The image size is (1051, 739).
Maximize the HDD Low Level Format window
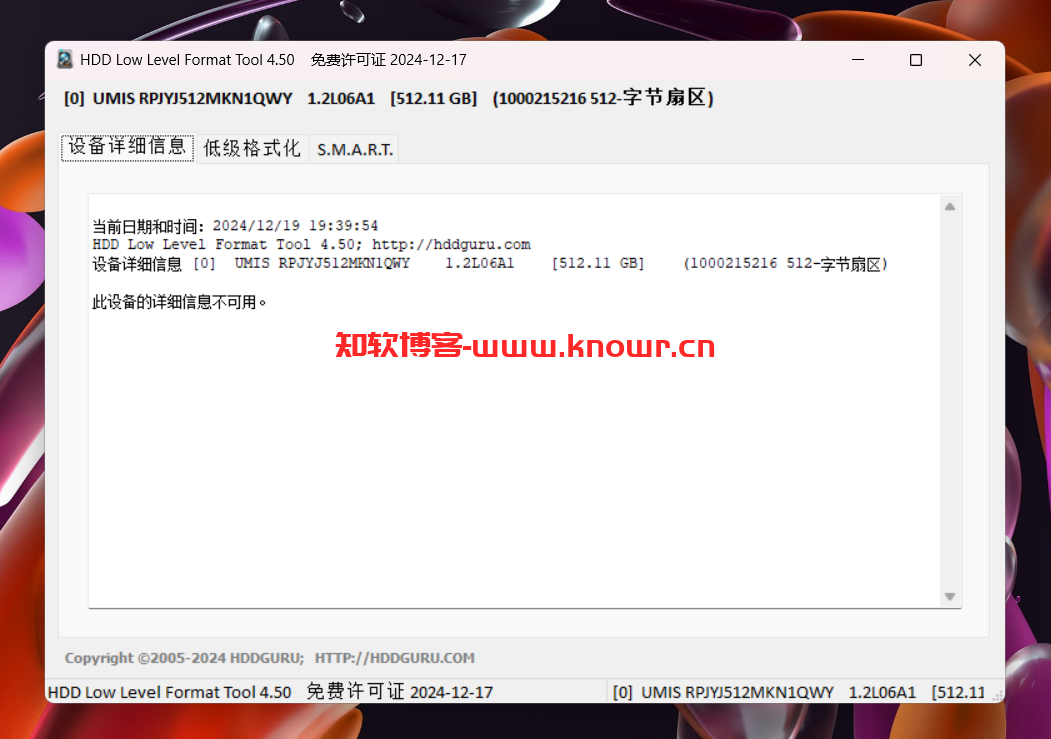[x=916, y=60]
